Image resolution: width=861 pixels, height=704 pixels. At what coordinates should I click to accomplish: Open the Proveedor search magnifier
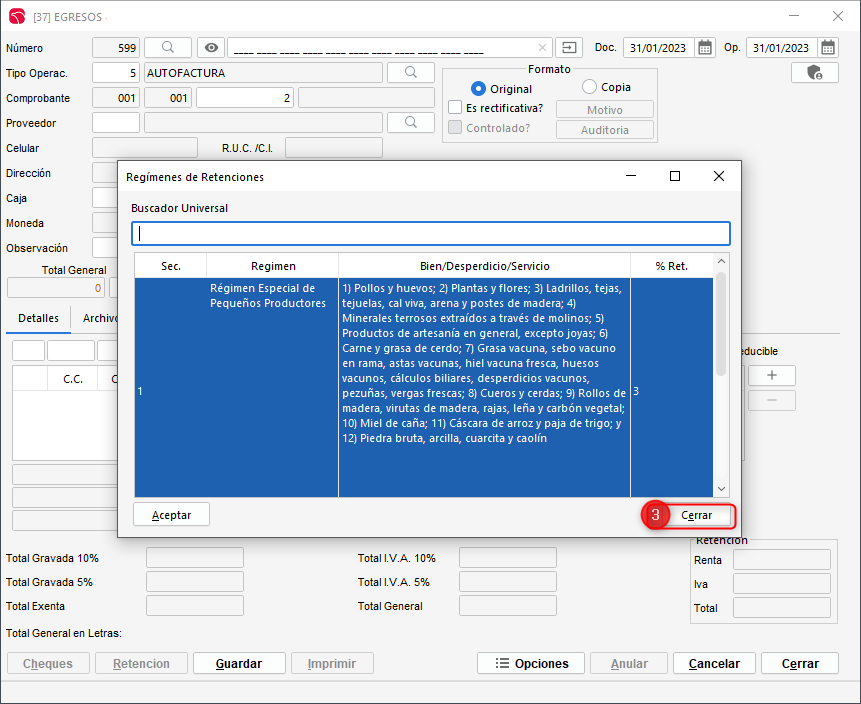click(410, 122)
